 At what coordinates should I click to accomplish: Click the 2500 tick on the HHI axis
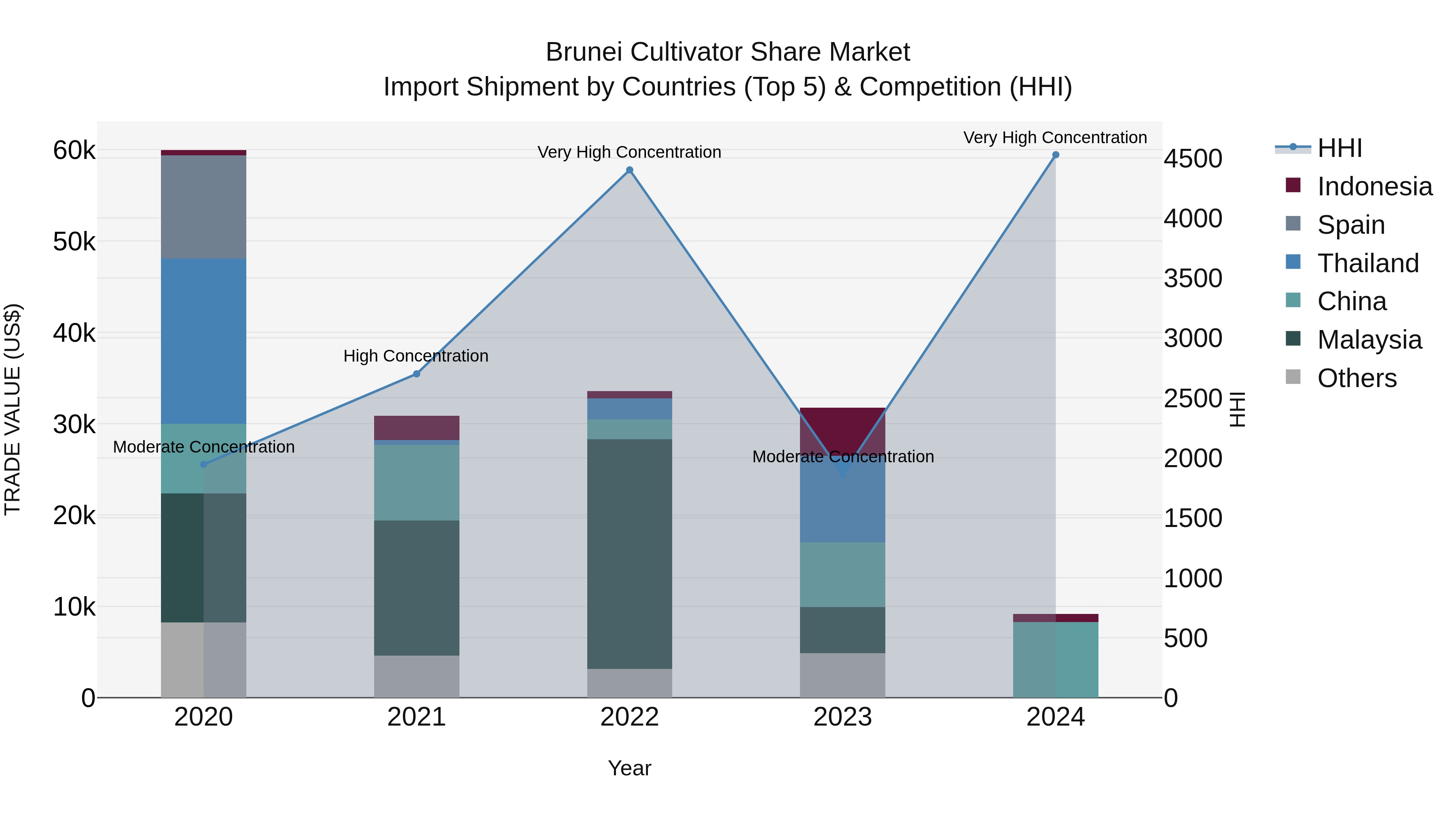pos(1193,398)
